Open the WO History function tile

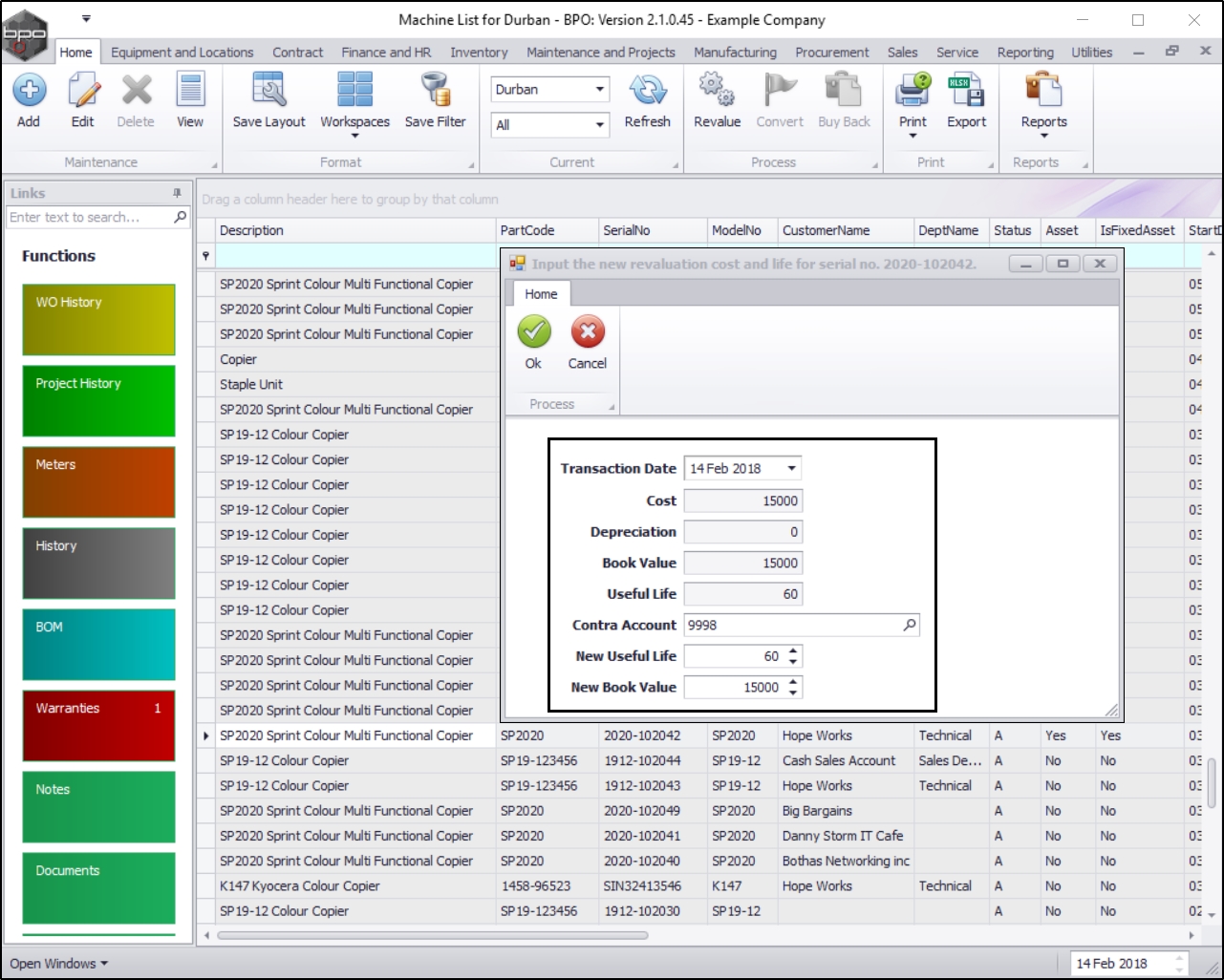click(98, 319)
